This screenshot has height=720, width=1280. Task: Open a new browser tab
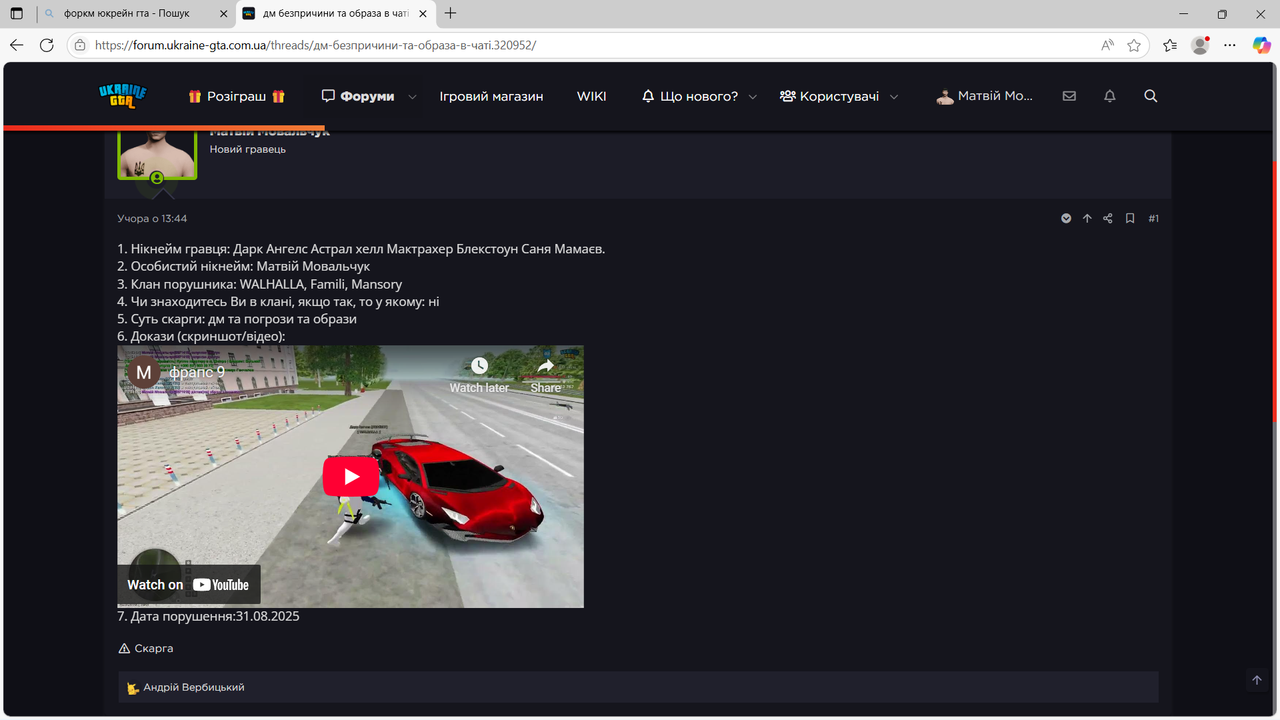(450, 14)
